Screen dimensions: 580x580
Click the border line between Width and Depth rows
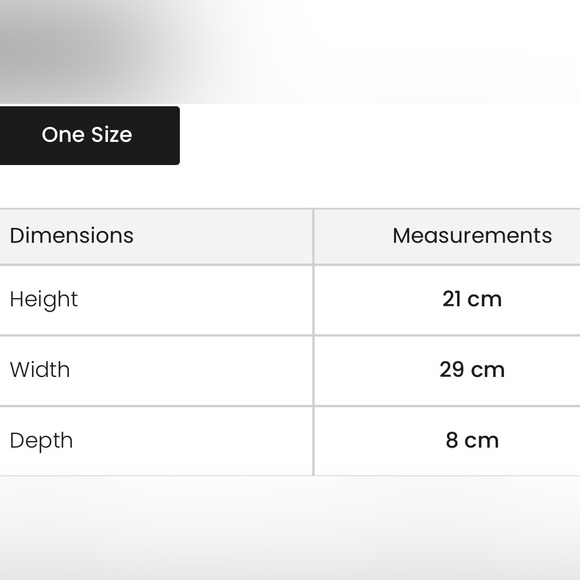(290, 406)
